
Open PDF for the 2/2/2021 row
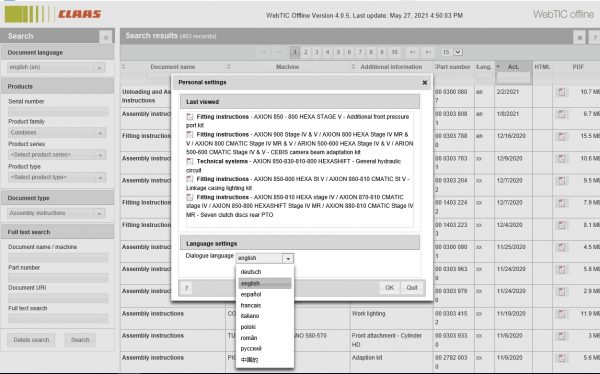click(561, 92)
